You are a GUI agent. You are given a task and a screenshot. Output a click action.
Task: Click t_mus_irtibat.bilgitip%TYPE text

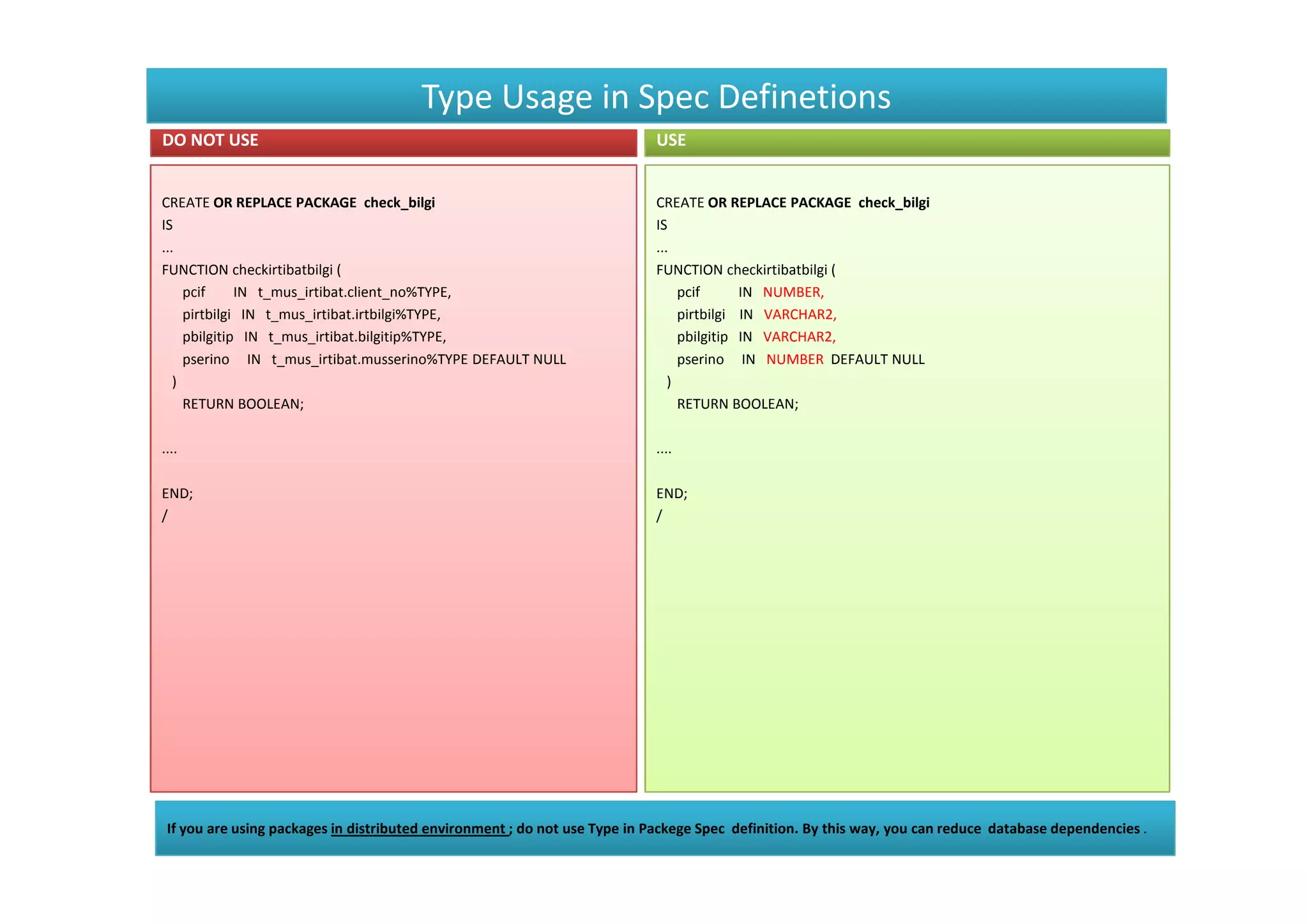point(357,337)
